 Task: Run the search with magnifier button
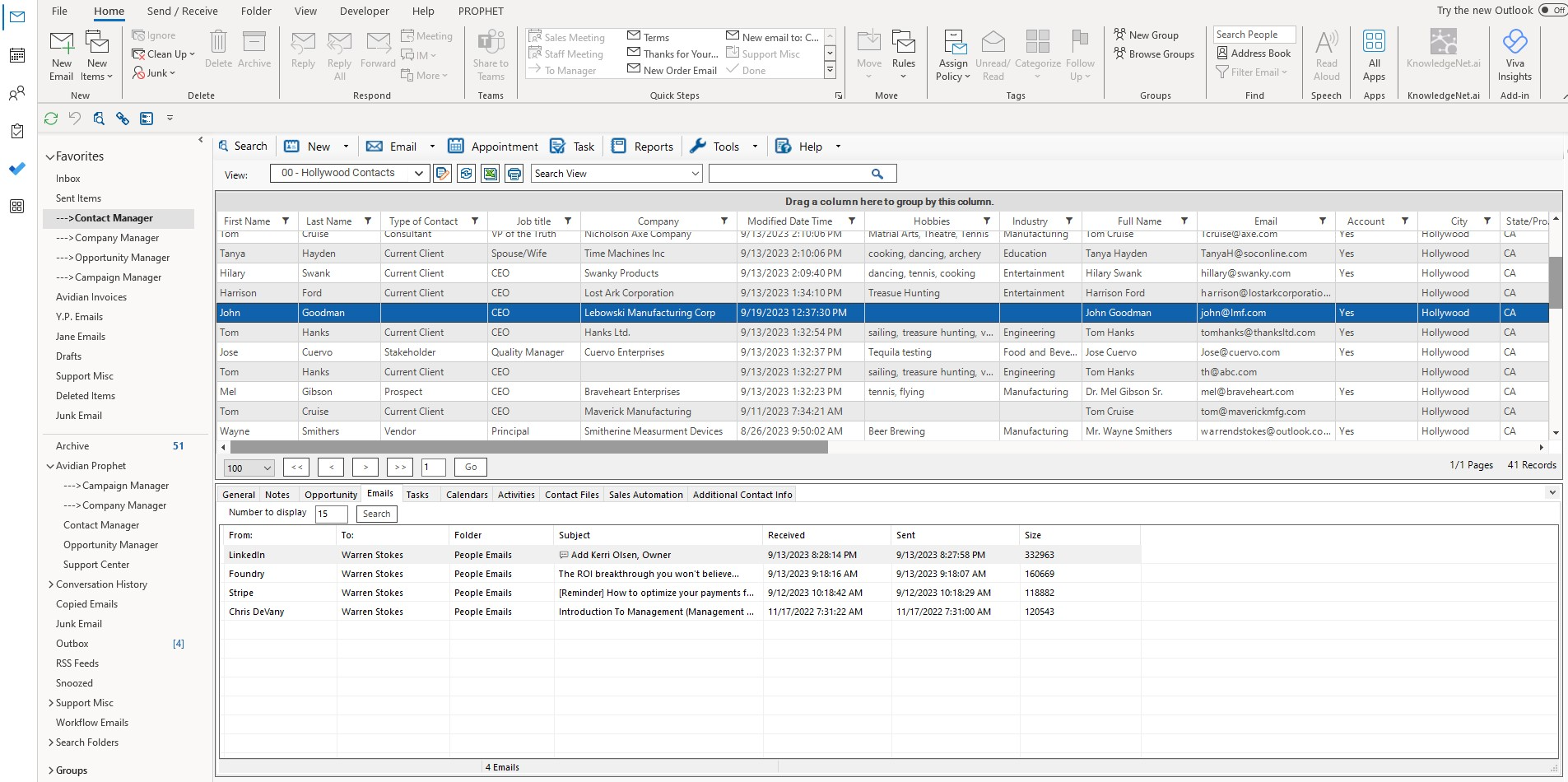tap(877, 174)
